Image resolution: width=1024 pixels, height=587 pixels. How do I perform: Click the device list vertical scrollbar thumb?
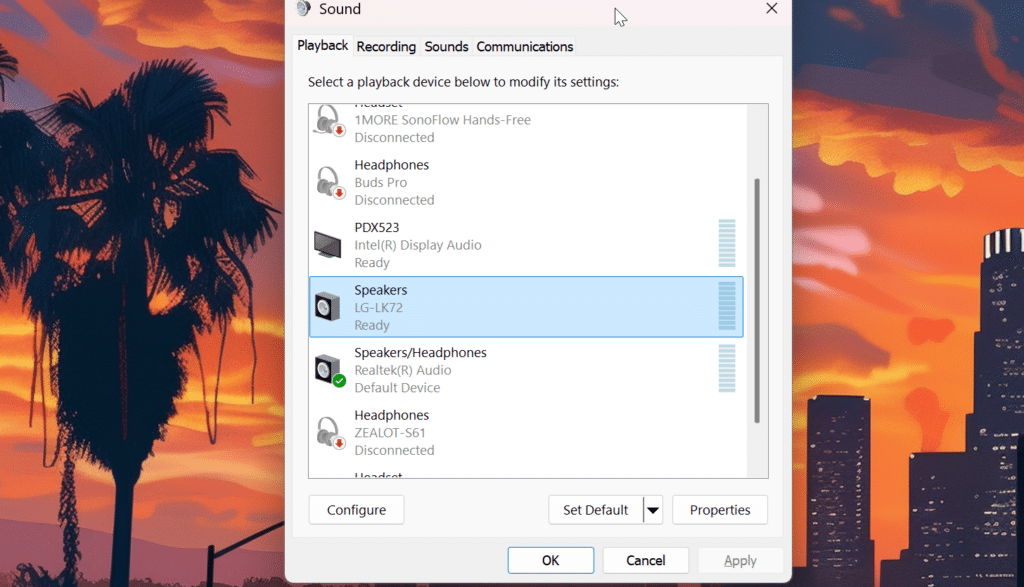(757, 300)
